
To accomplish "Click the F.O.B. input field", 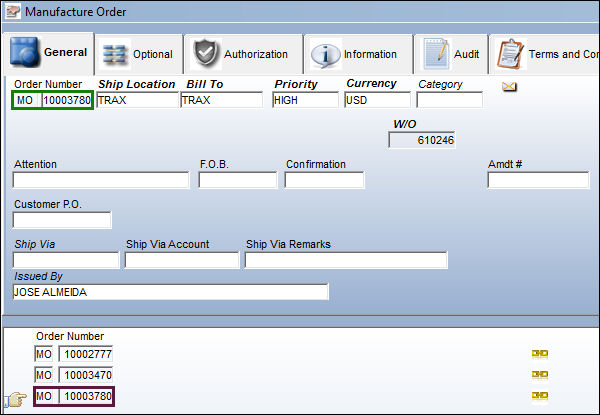I will tap(238, 180).
